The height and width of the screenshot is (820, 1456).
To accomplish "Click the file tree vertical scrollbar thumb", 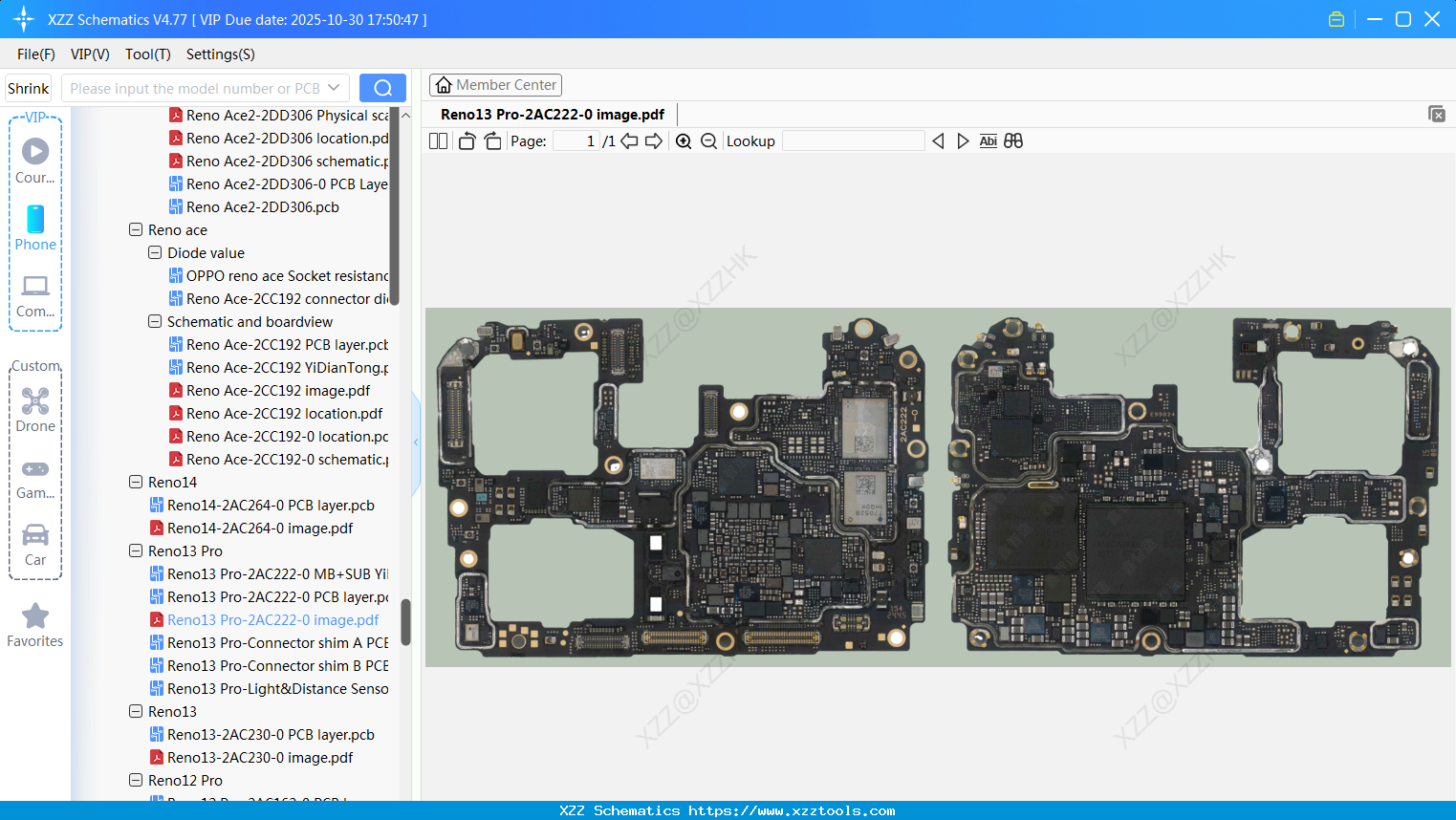I will tap(405, 621).
